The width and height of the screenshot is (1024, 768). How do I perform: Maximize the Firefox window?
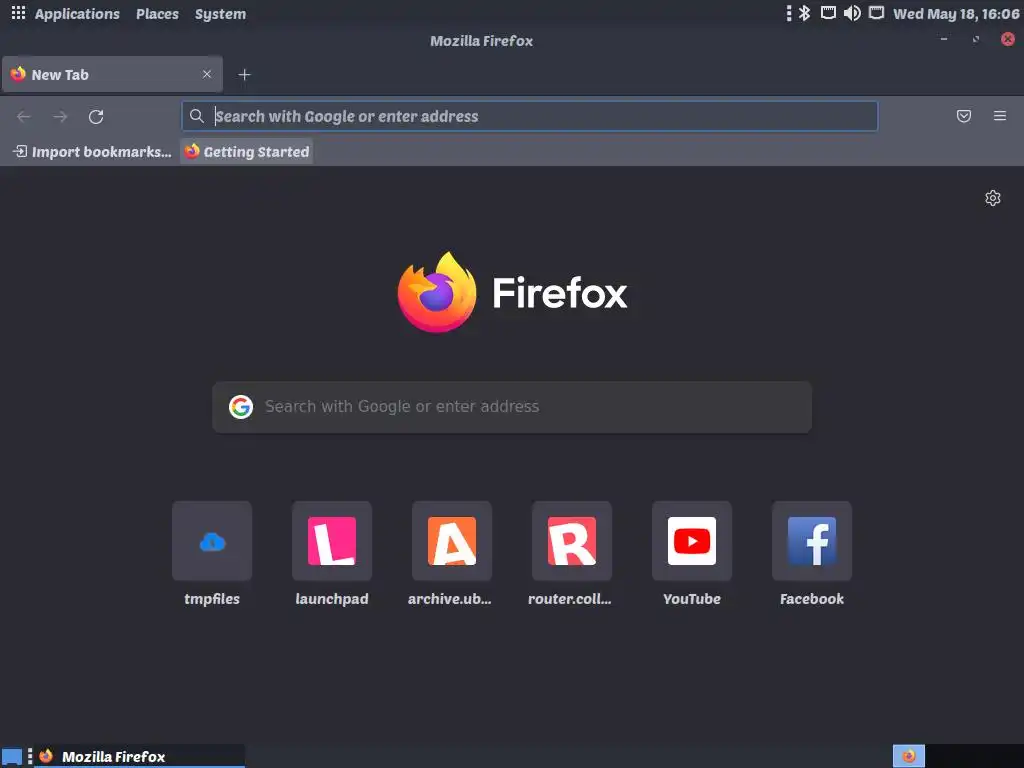point(976,39)
